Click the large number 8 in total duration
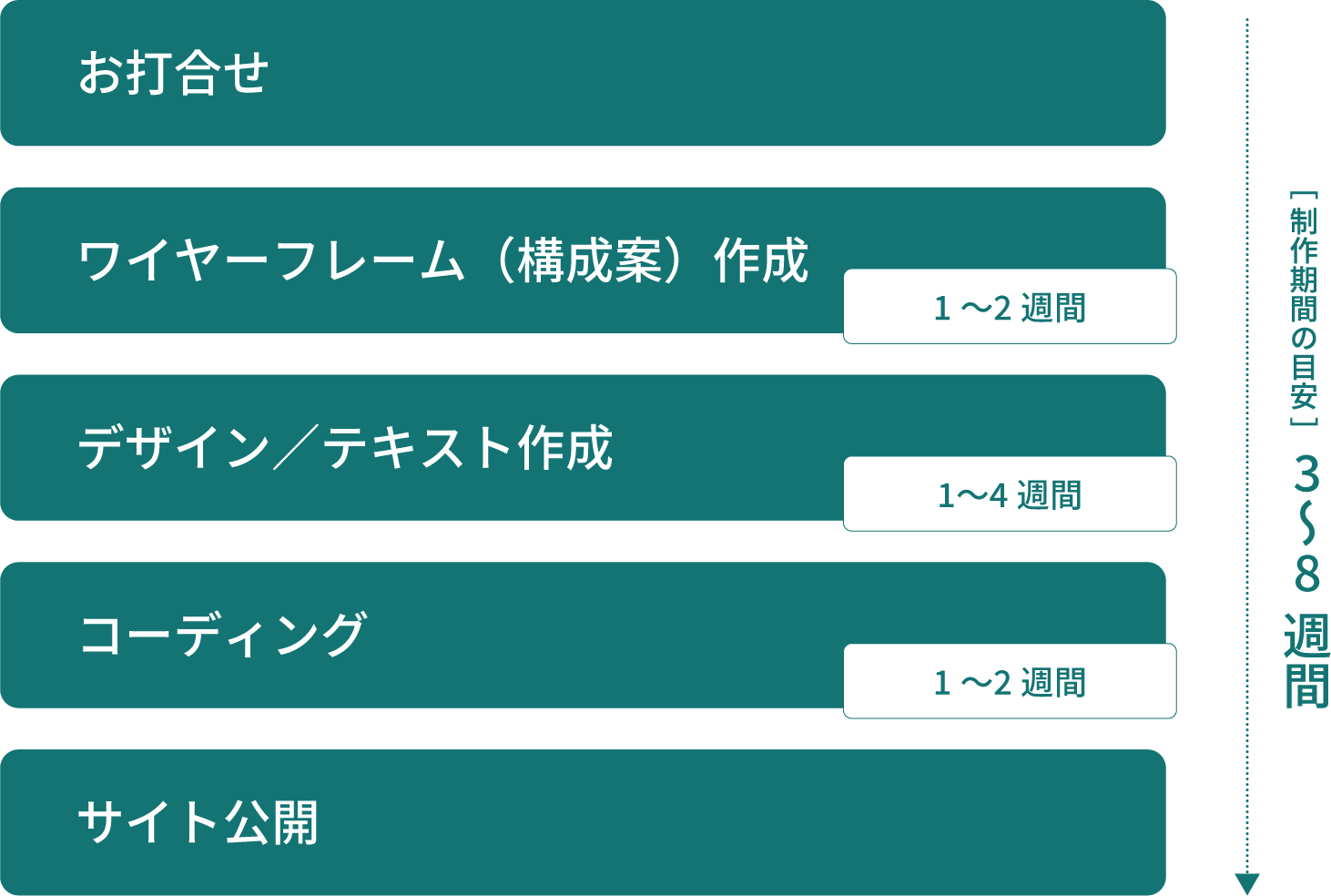Viewport: 1331px width, 896px height. 1306,573
